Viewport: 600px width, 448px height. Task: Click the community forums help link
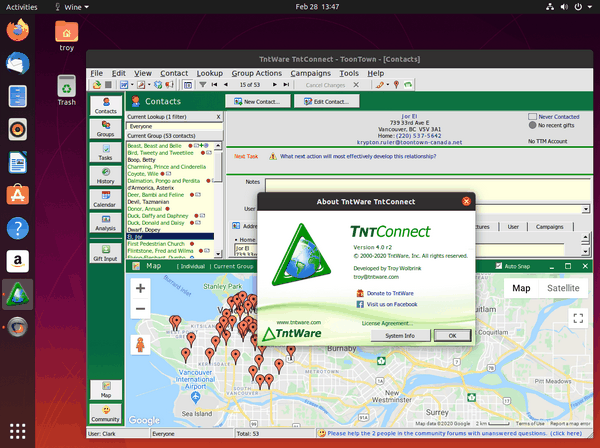[x=455, y=433]
